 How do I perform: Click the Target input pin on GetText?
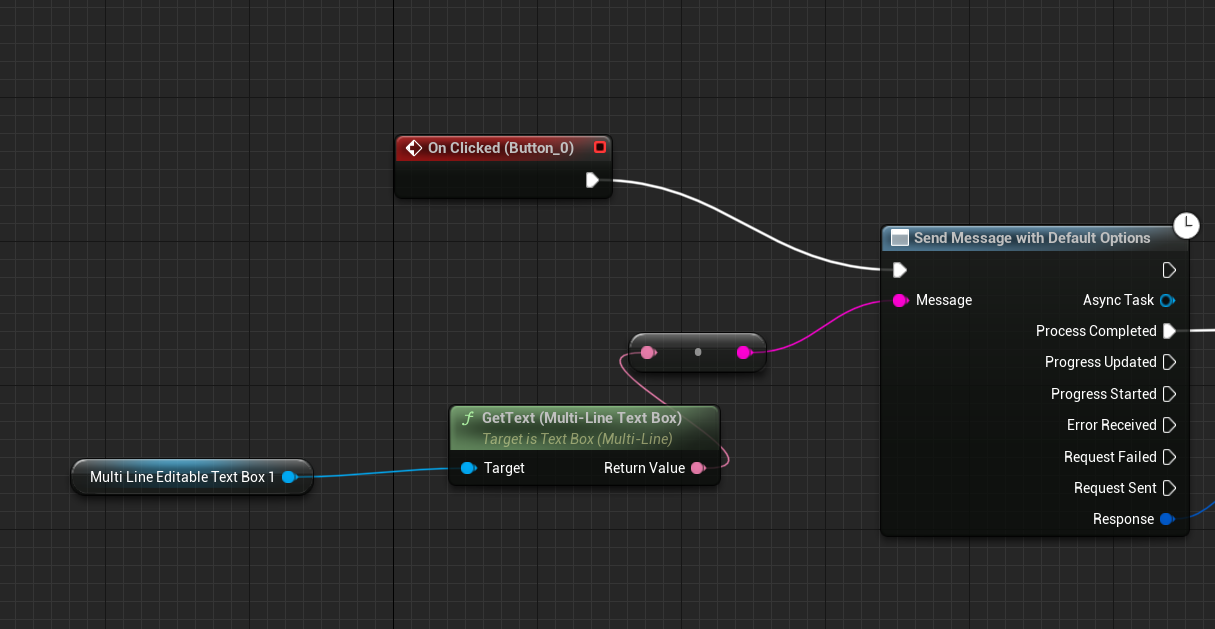tap(468, 468)
